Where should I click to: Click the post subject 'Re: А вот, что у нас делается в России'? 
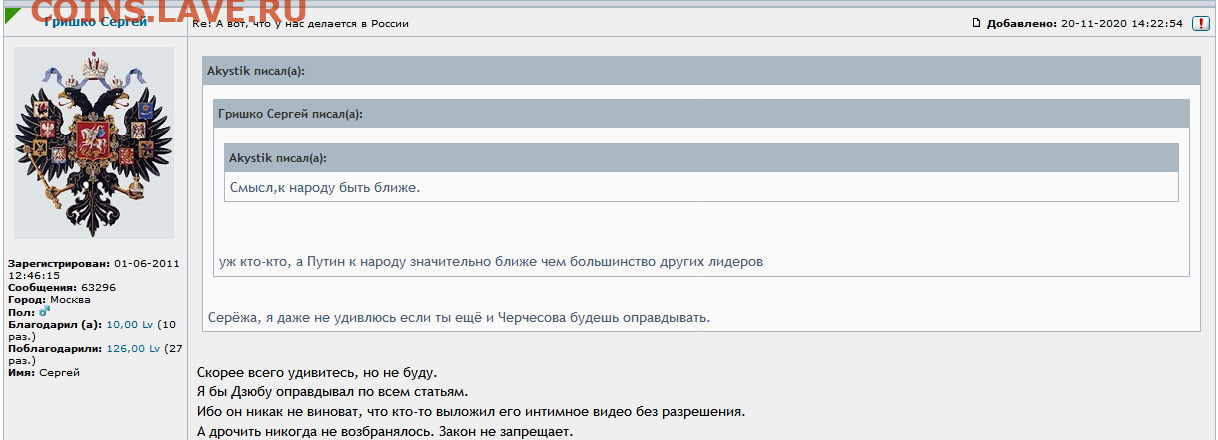click(x=300, y=23)
